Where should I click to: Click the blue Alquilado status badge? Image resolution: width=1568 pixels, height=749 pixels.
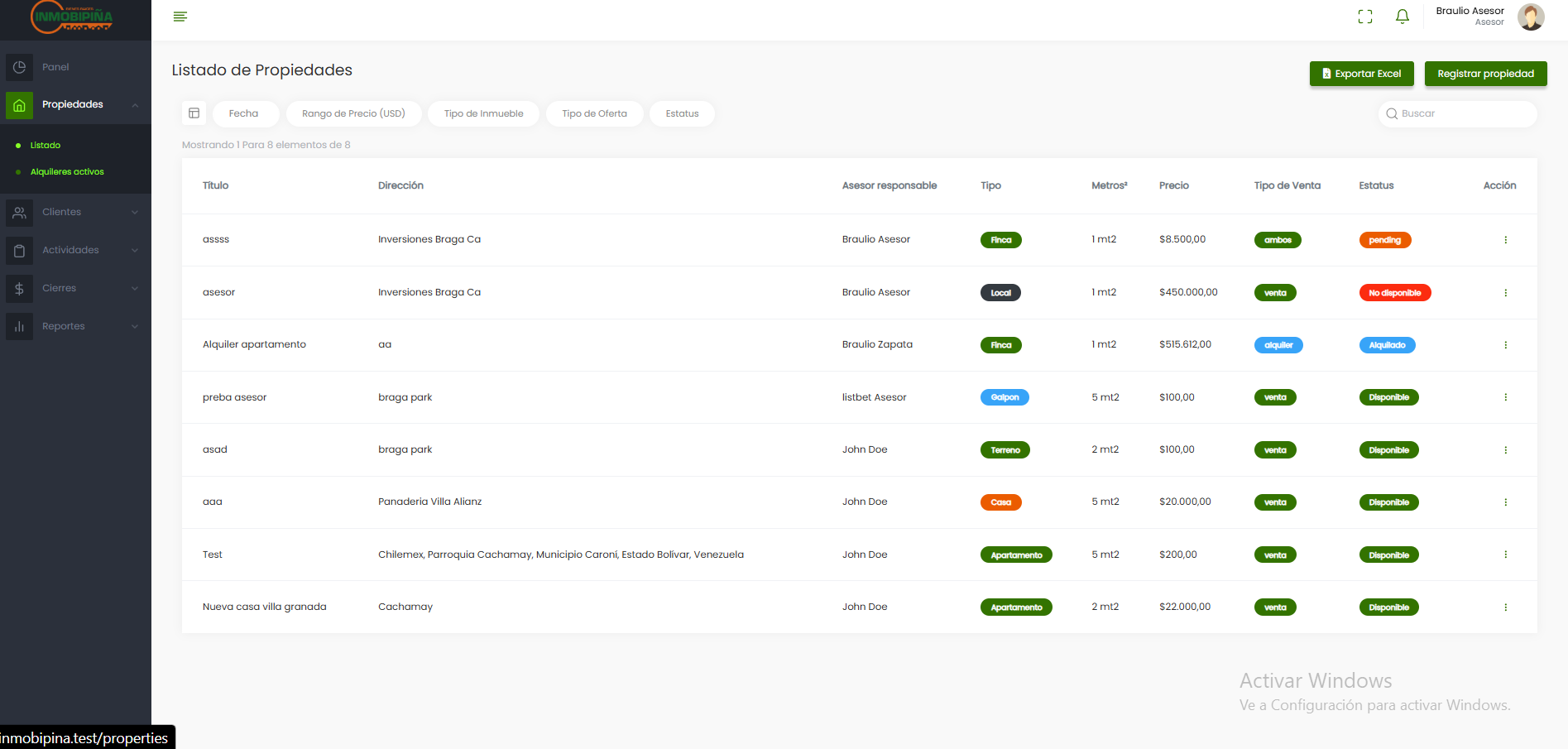click(x=1387, y=345)
